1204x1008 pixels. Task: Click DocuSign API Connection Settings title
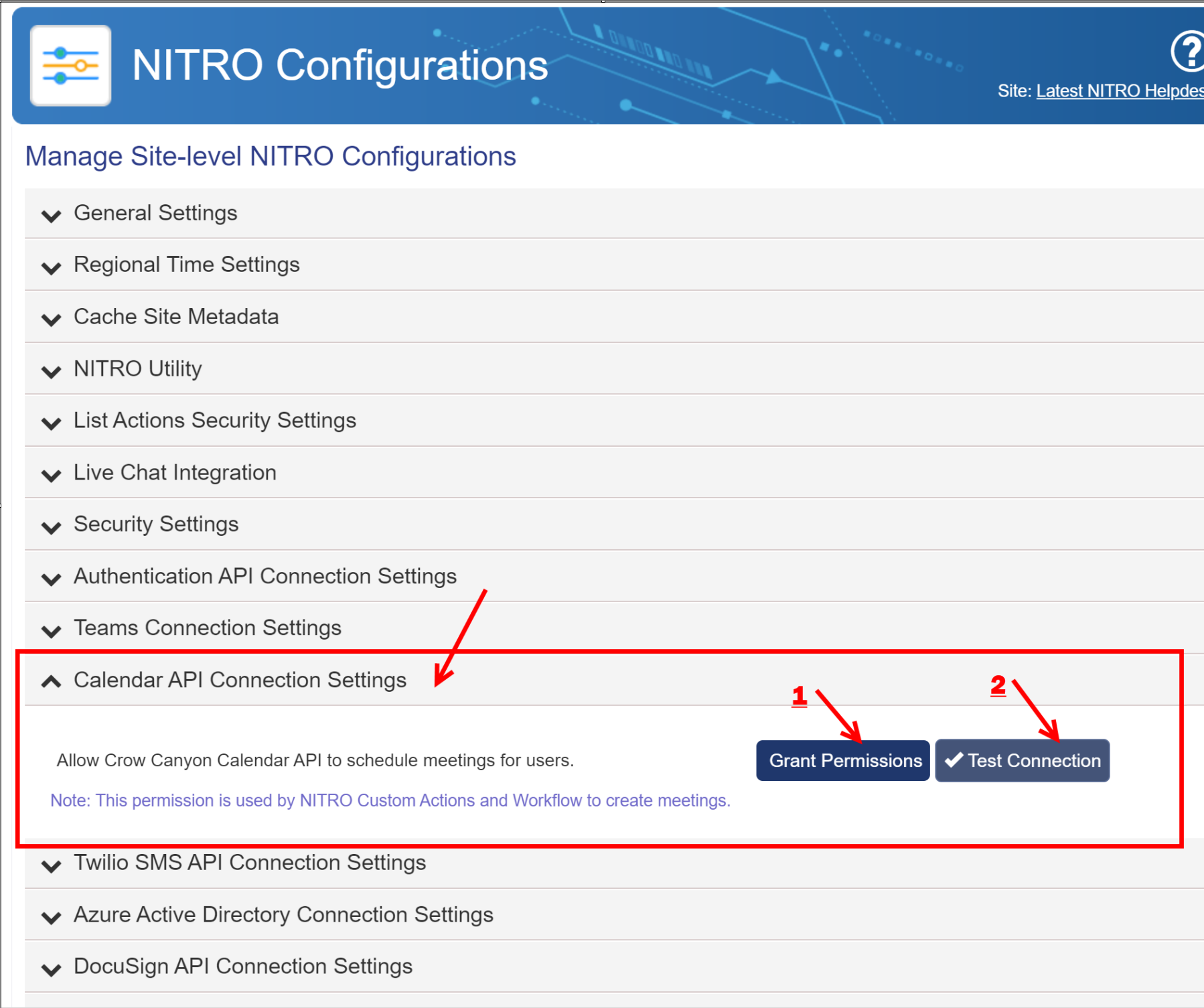pyautogui.click(x=243, y=966)
